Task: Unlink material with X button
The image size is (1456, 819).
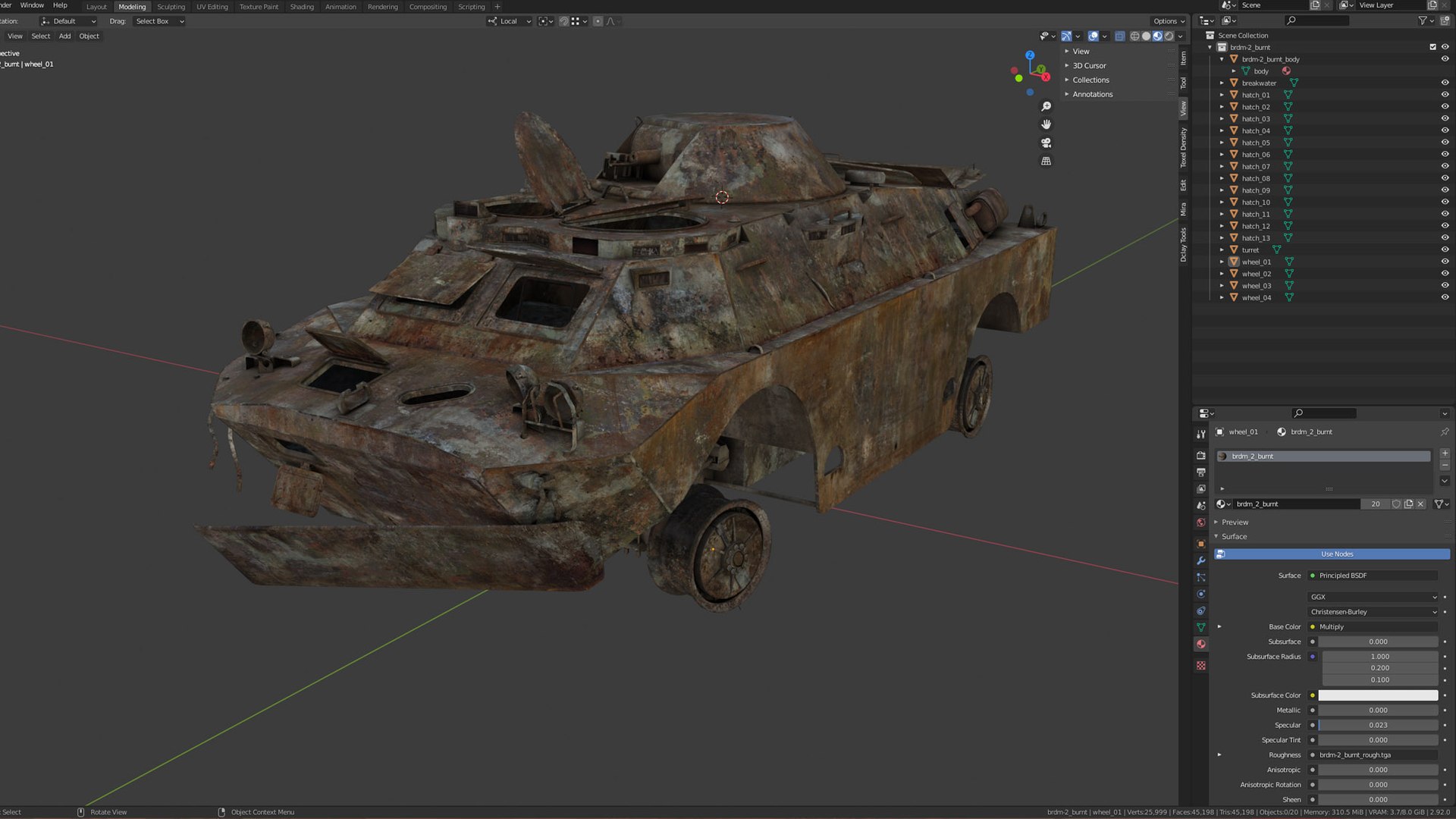Action: pos(1421,504)
